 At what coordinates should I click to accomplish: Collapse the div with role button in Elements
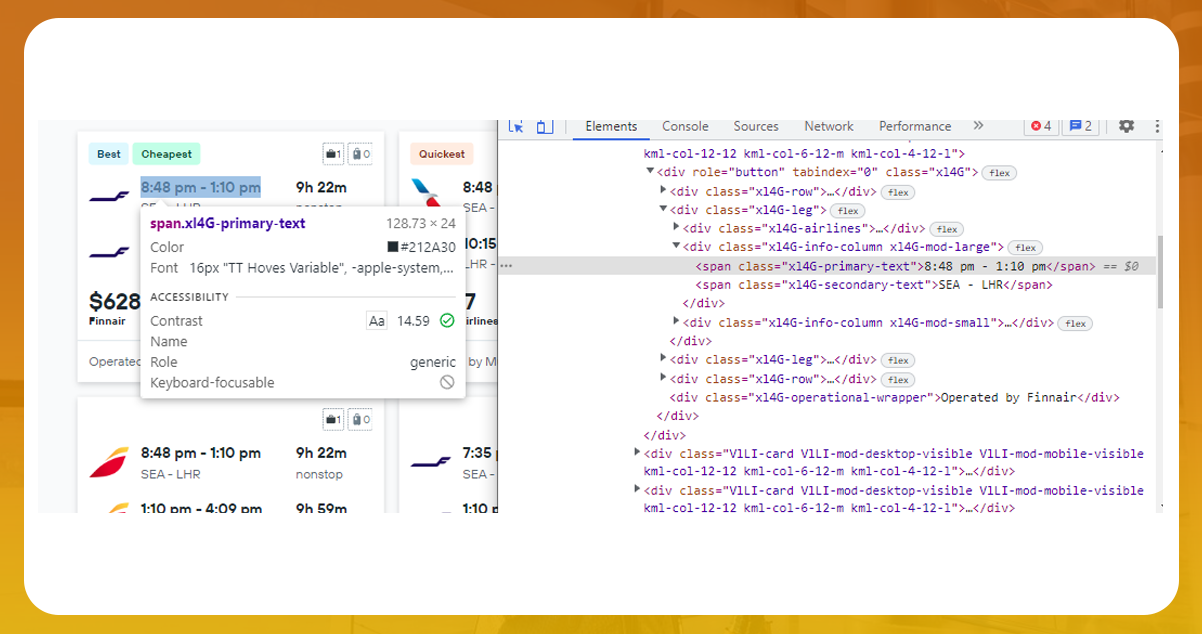click(x=650, y=171)
